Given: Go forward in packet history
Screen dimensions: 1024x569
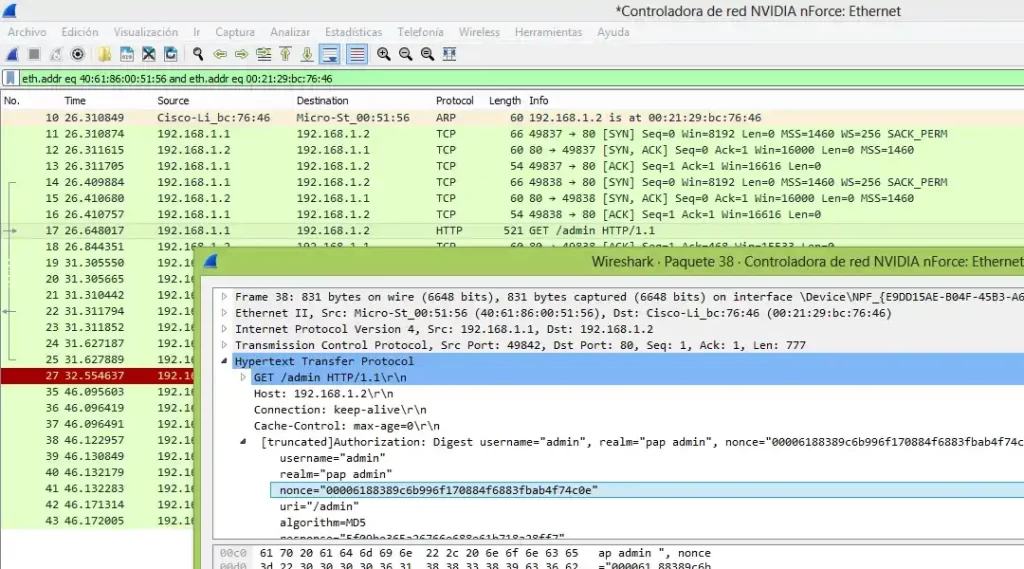Looking at the screenshot, I should pos(242,54).
